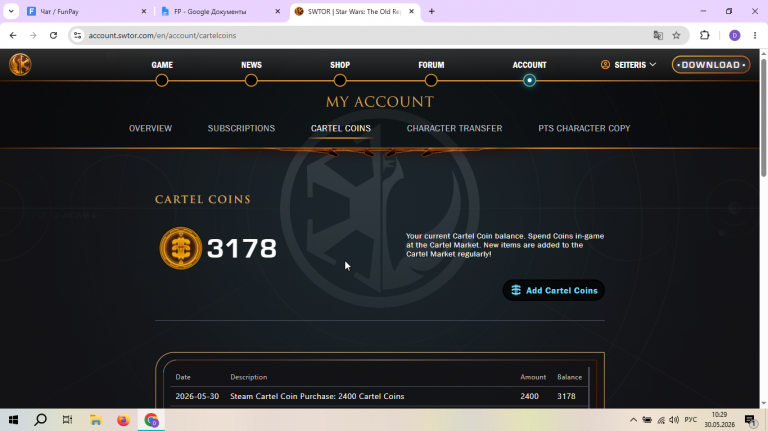Open the battery status tray icon
The image size is (768, 431).
(647, 420)
